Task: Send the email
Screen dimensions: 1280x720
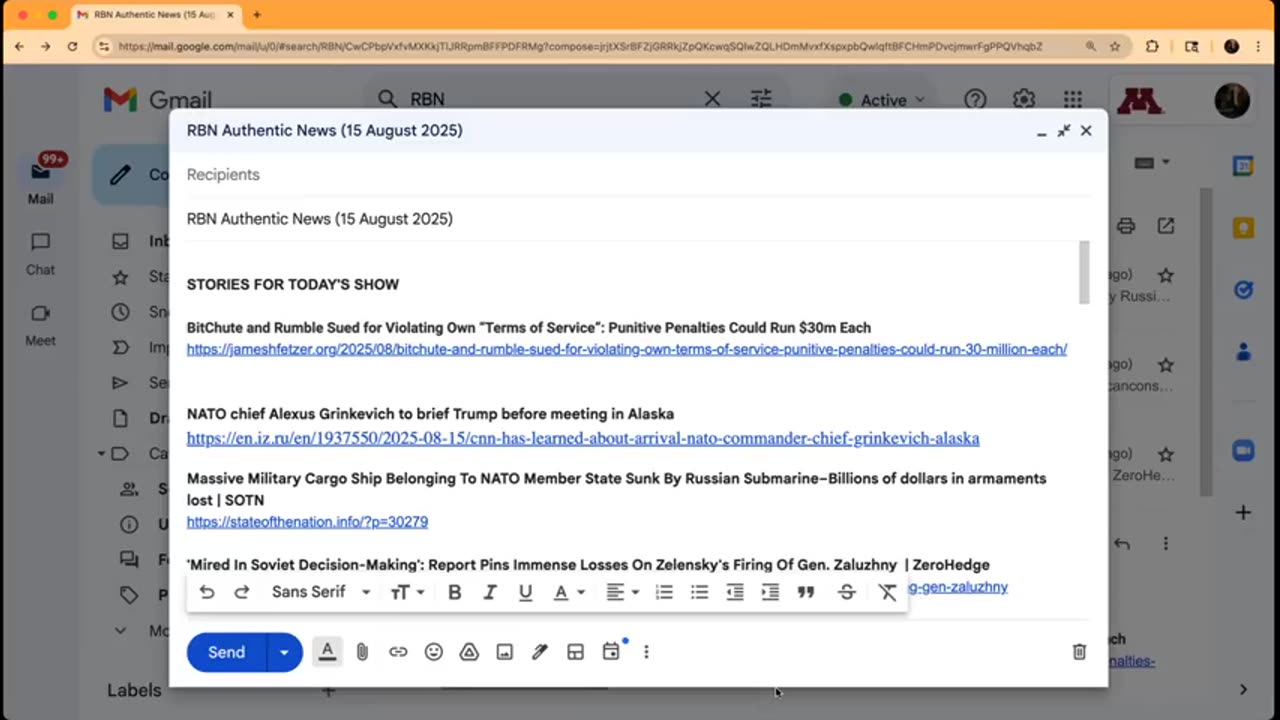Action: pyautogui.click(x=226, y=652)
